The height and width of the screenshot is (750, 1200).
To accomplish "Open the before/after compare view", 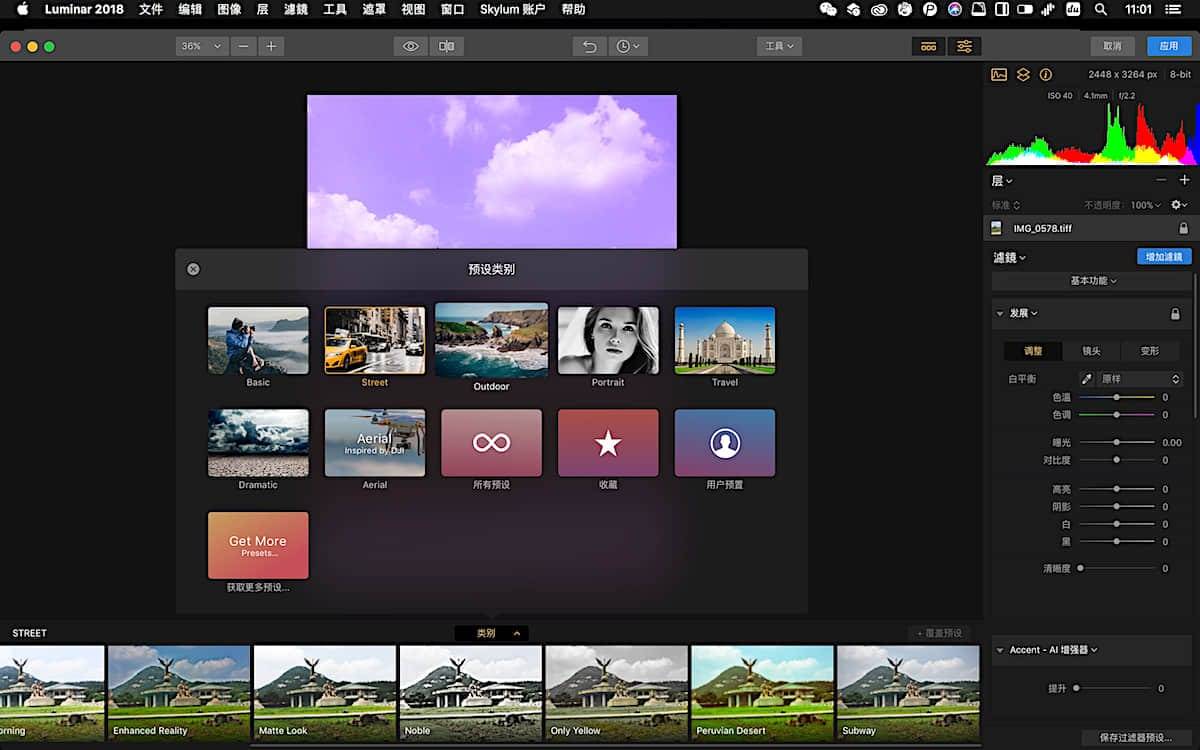I will coord(447,46).
